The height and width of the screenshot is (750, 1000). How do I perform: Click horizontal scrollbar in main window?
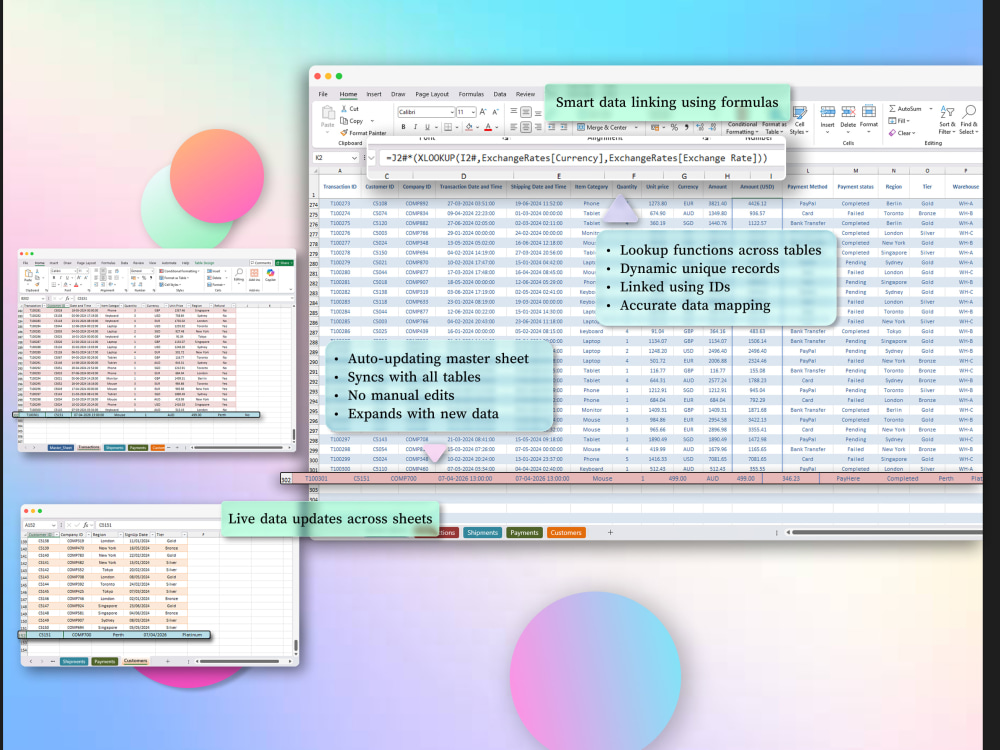(x=886, y=532)
